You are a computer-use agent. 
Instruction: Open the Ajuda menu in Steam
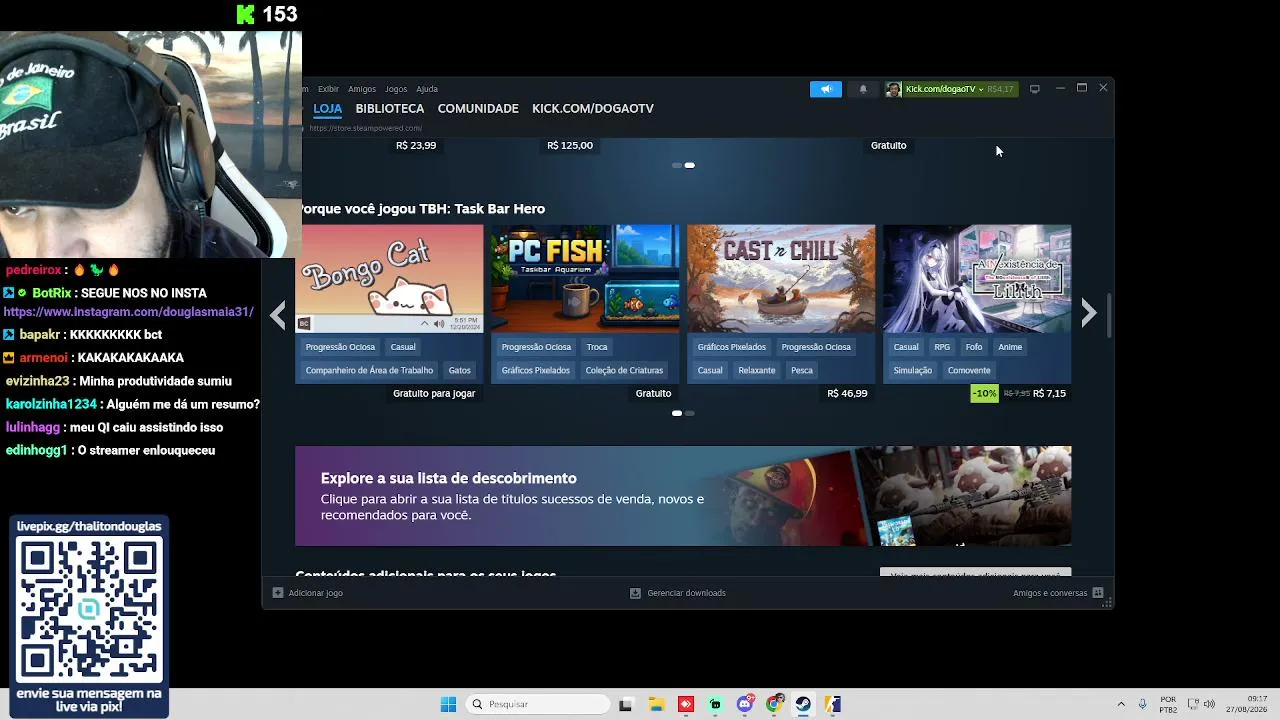pyautogui.click(x=427, y=89)
